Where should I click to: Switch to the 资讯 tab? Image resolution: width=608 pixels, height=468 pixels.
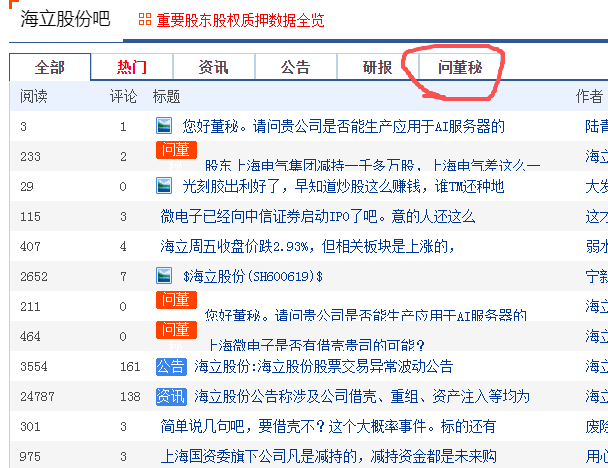pos(214,67)
